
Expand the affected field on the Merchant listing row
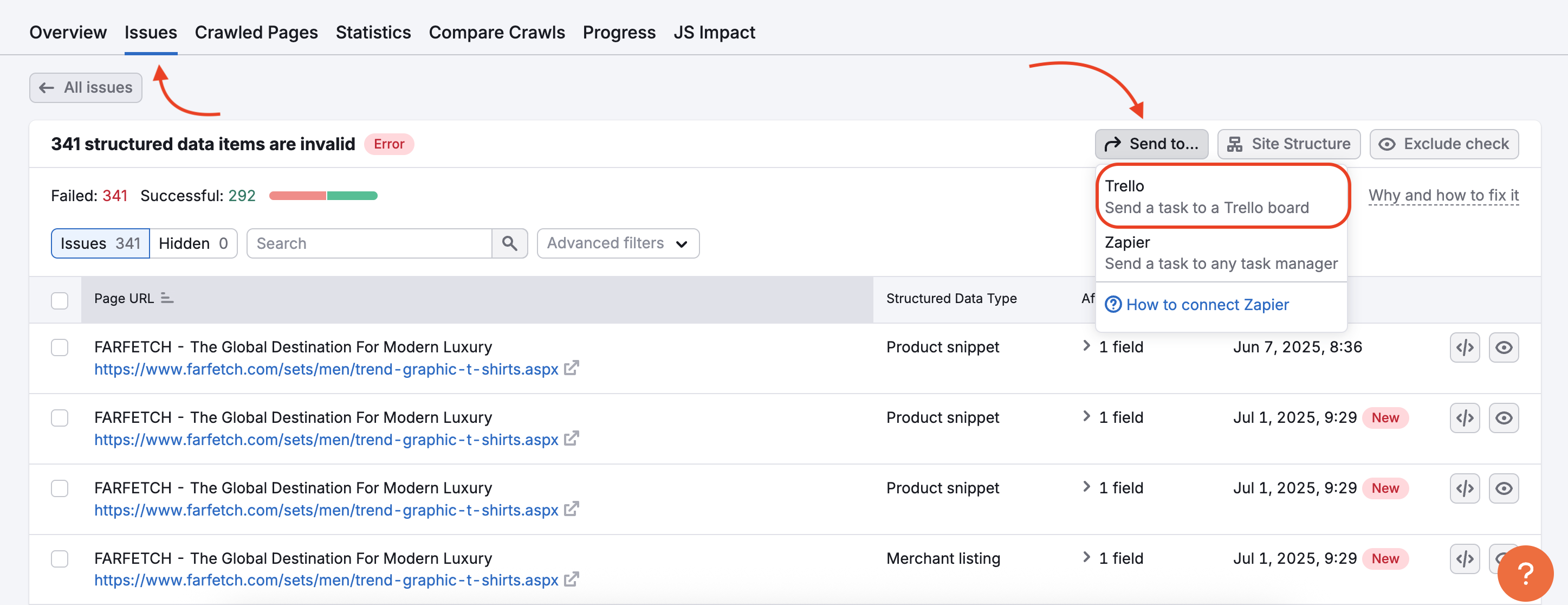tap(1086, 558)
